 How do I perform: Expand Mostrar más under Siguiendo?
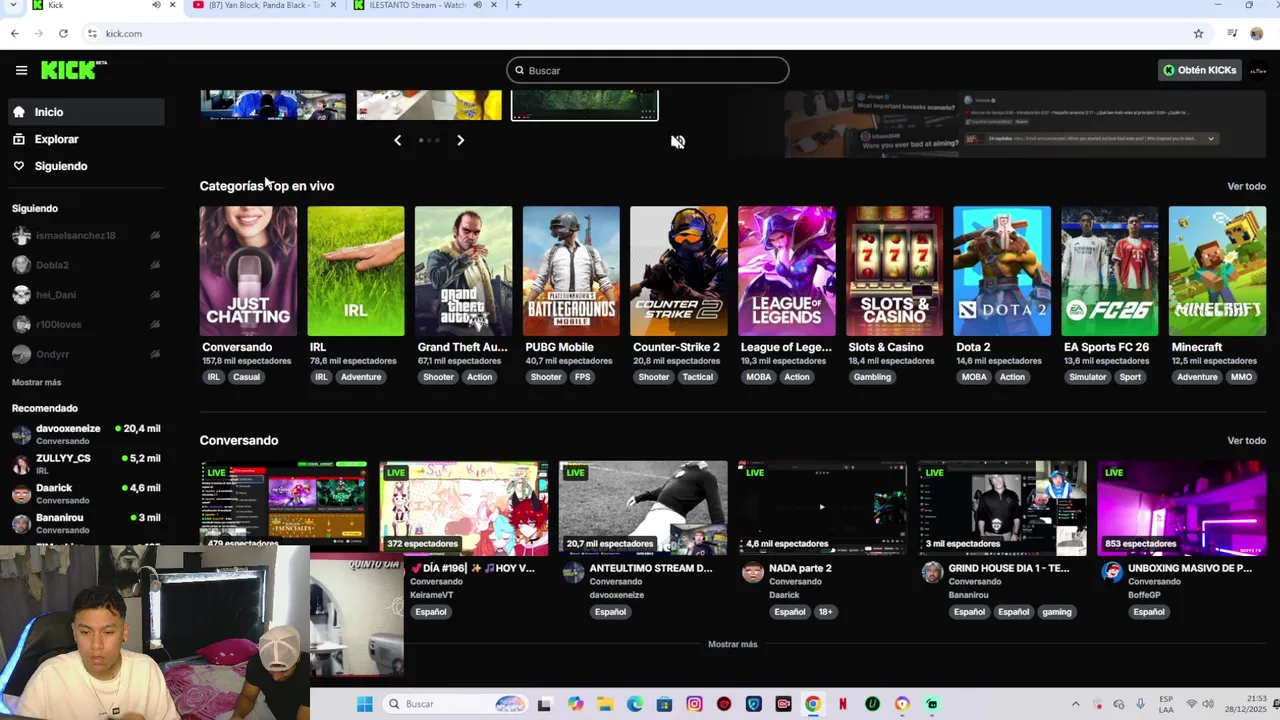click(36, 382)
